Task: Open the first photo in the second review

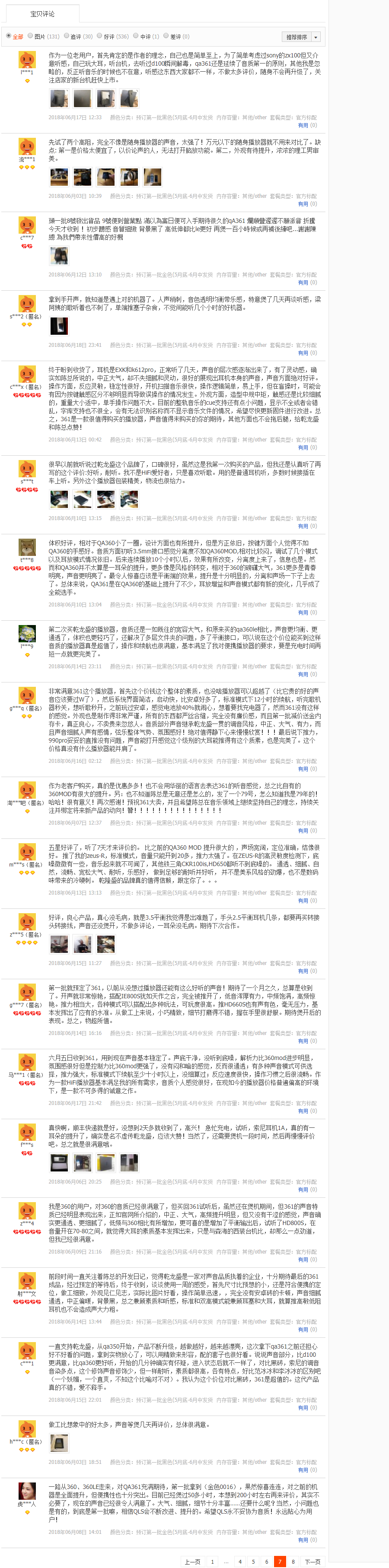Action: tap(59, 177)
